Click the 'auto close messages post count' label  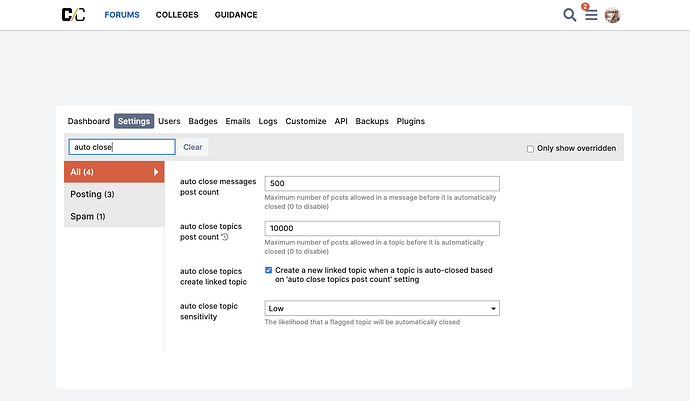[218, 187]
